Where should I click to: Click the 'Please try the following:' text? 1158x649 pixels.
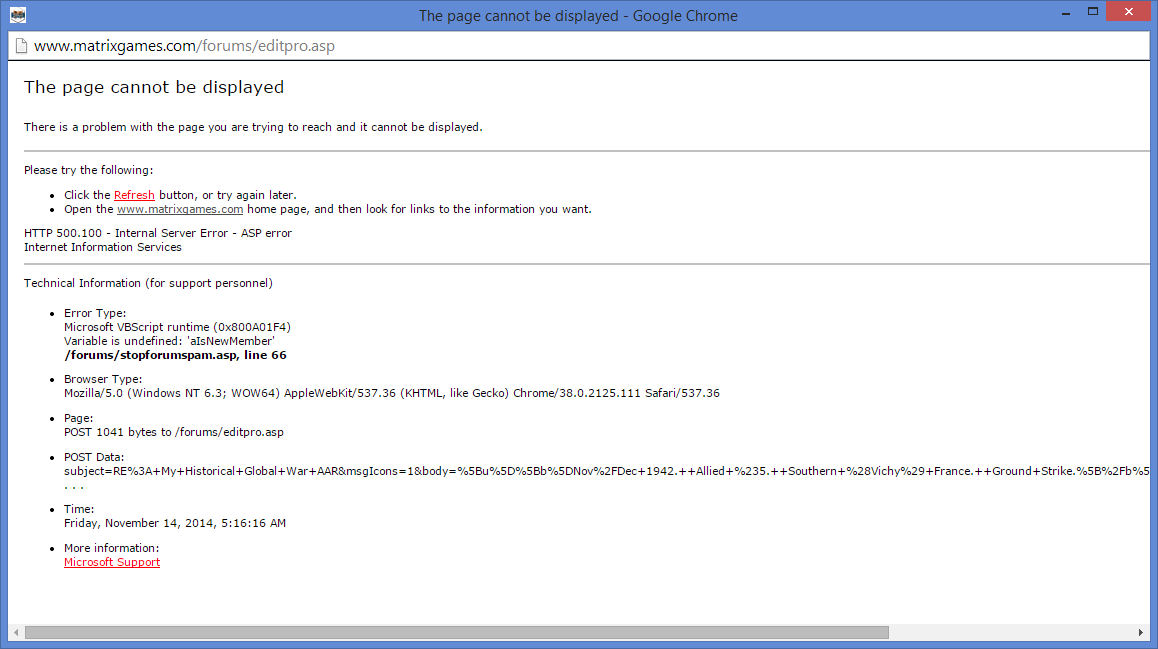click(89, 170)
